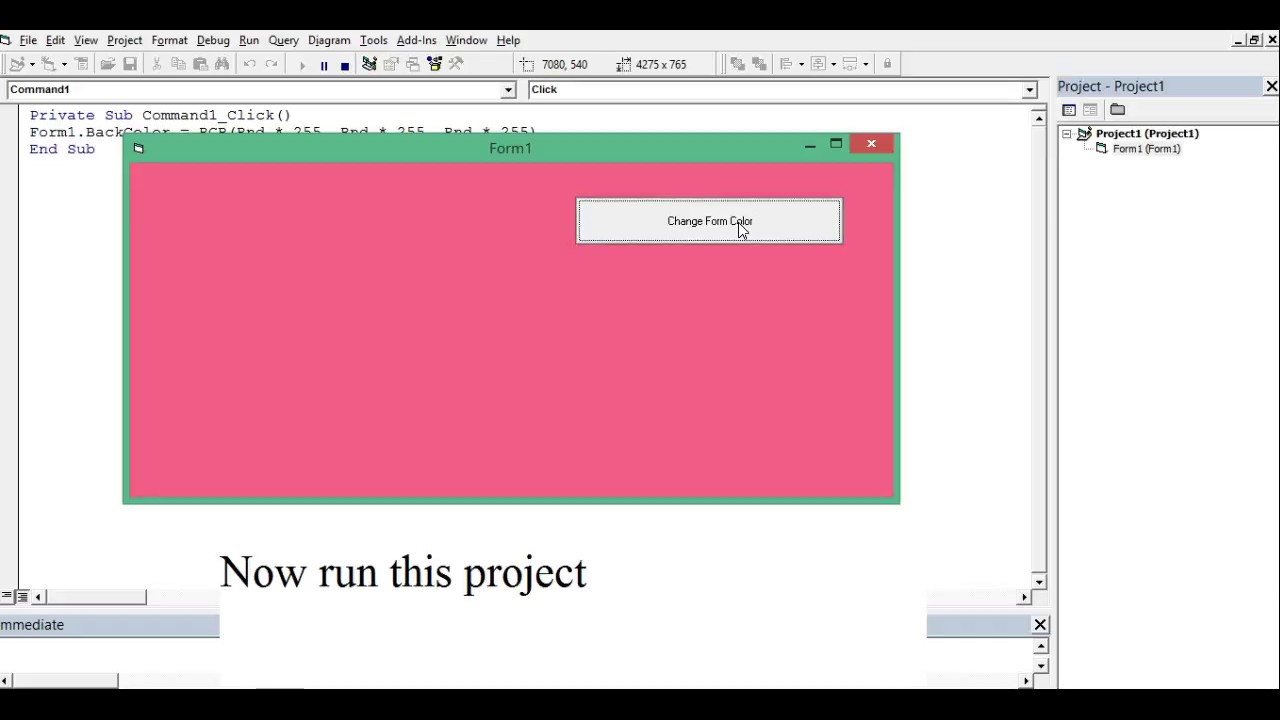Click the code window vertical scrollbar down arrow
Image resolution: width=1280 pixels, height=720 pixels.
[x=1039, y=582]
